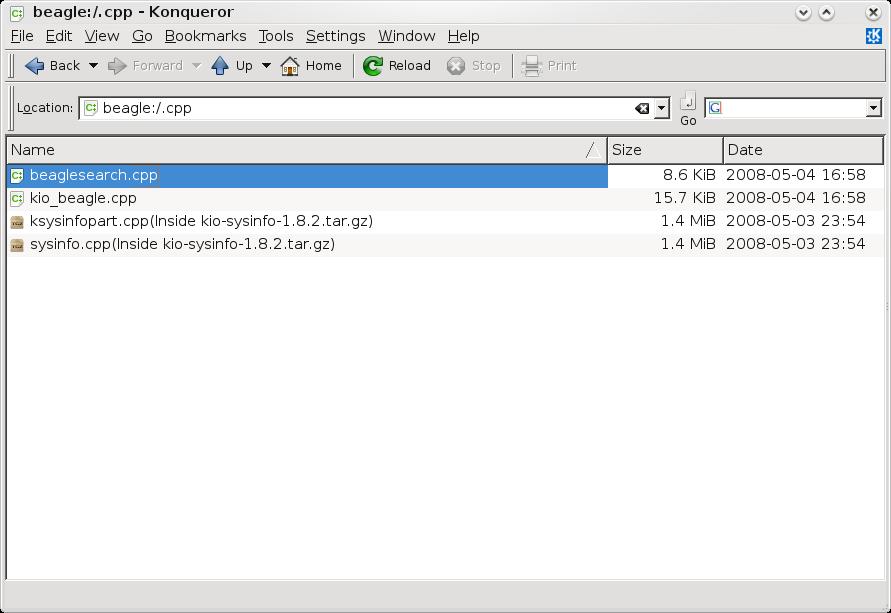Expand the Location bar history dropdown
The width and height of the screenshot is (891, 613).
click(661, 108)
